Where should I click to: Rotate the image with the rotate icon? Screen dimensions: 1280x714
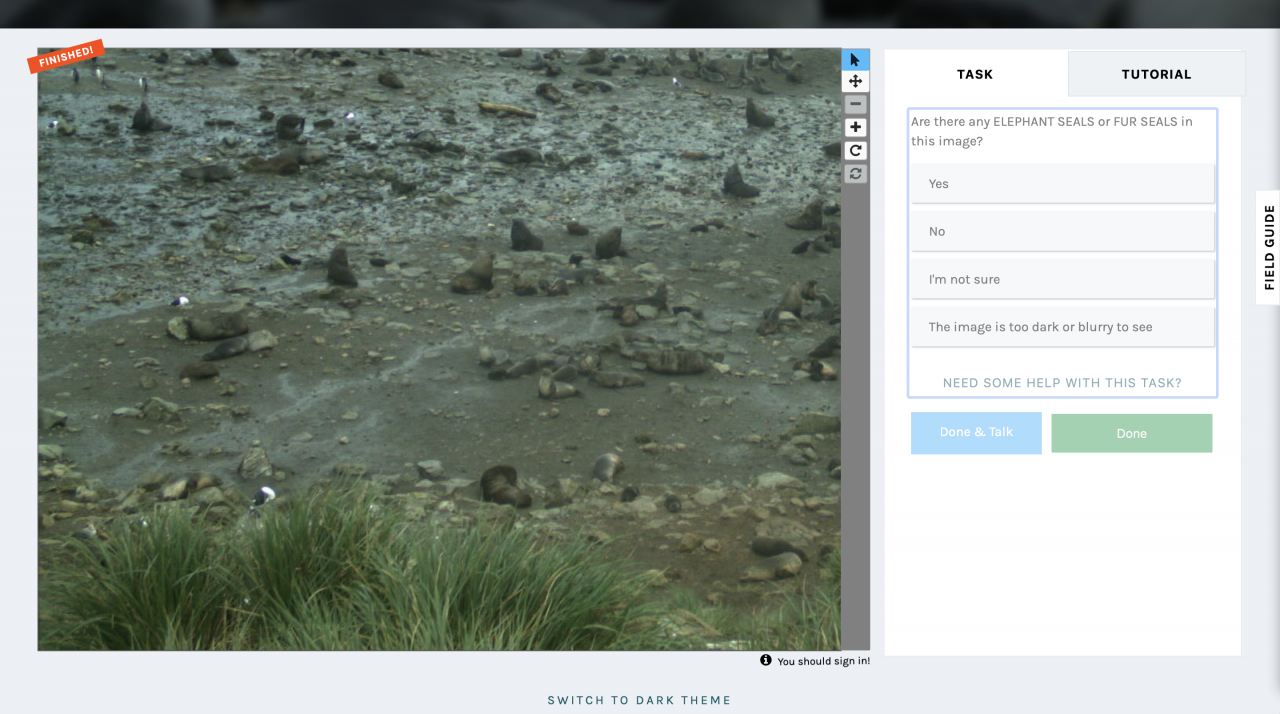click(855, 150)
